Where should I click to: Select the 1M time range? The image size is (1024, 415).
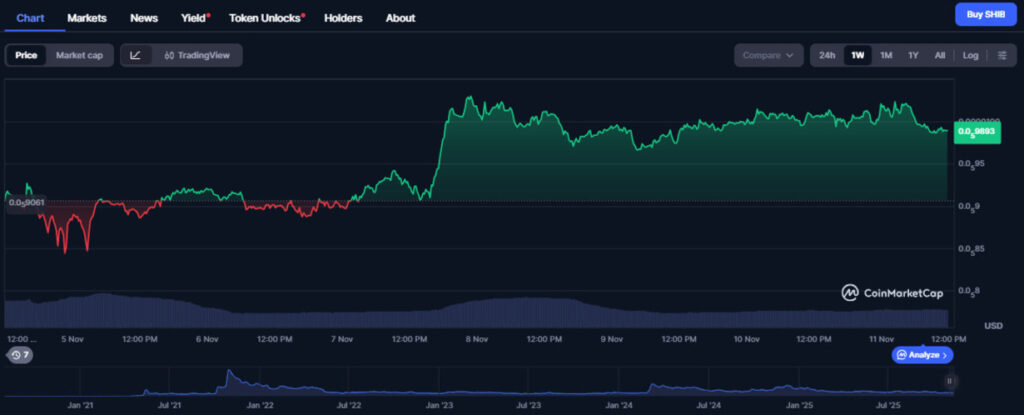click(x=886, y=55)
